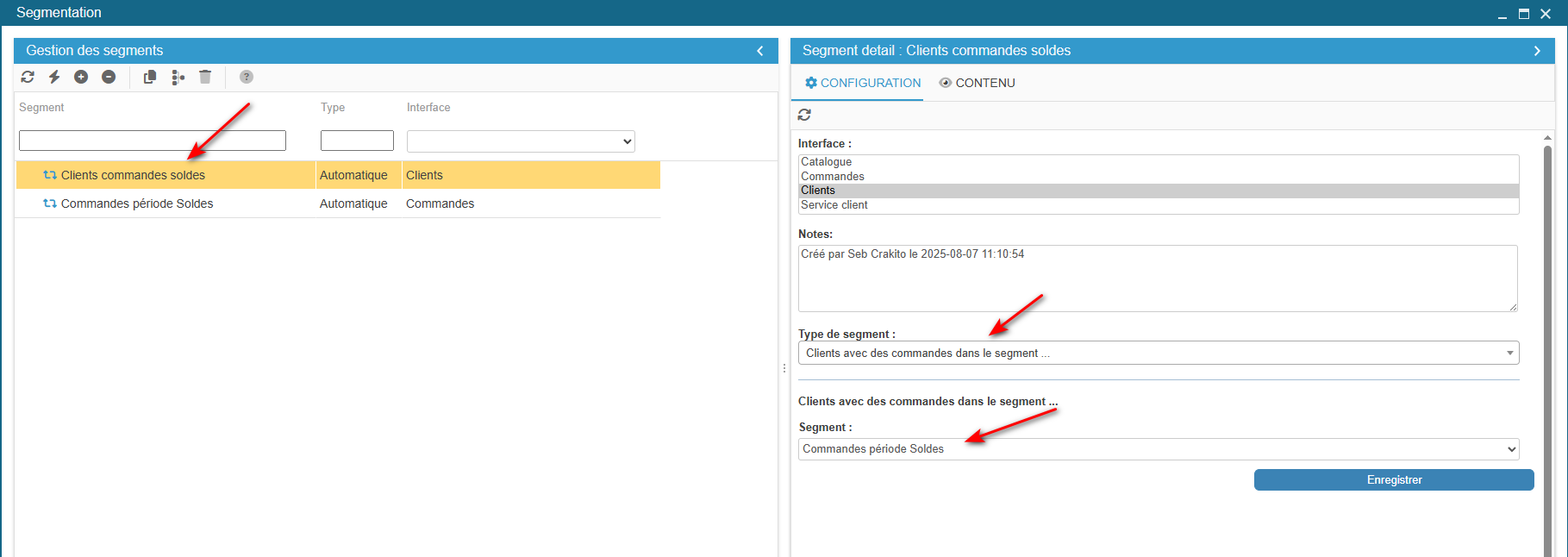Switch to the CONTENU tab
1568x557 pixels.
(977, 83)
